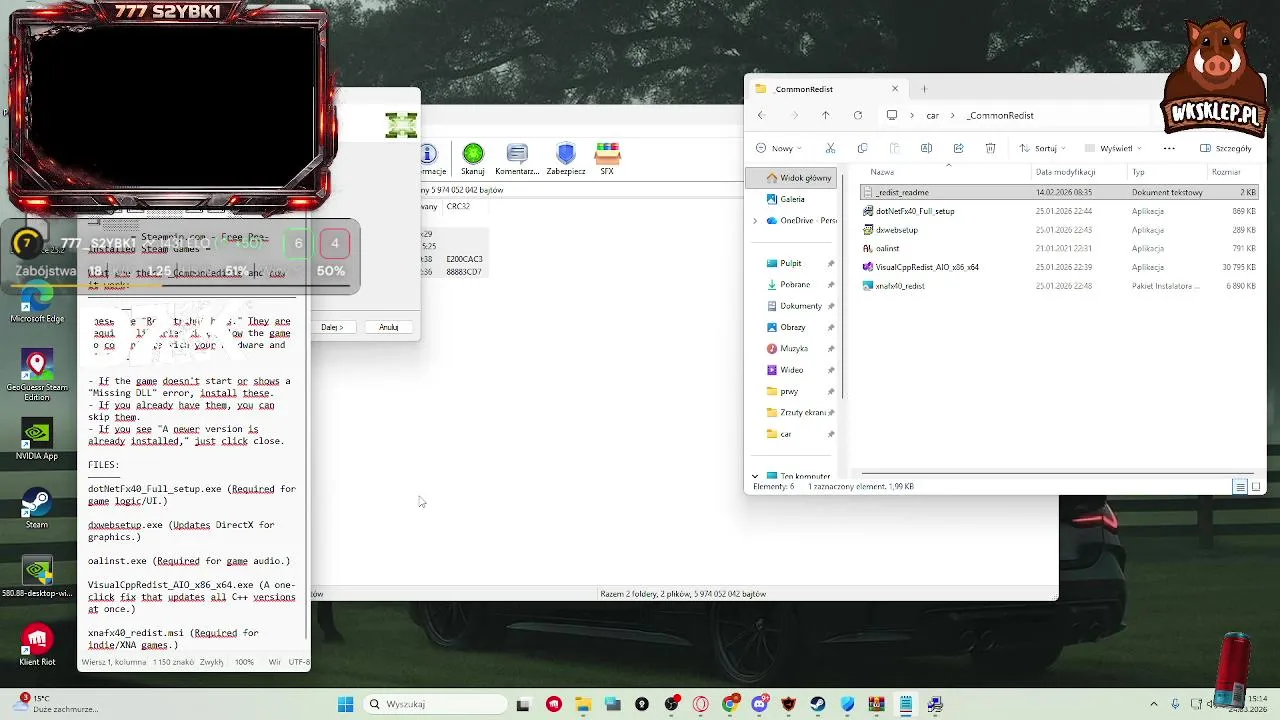Click the Delete trash icon in Explorer
Screen dimensions: 1280x720
coord(990,148)
